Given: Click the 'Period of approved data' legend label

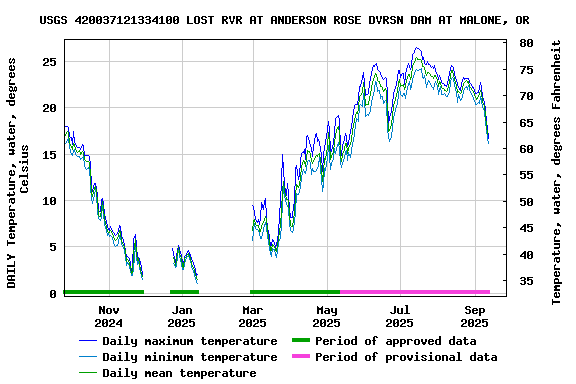Looking at the screenshot, I should click(396, 341).
